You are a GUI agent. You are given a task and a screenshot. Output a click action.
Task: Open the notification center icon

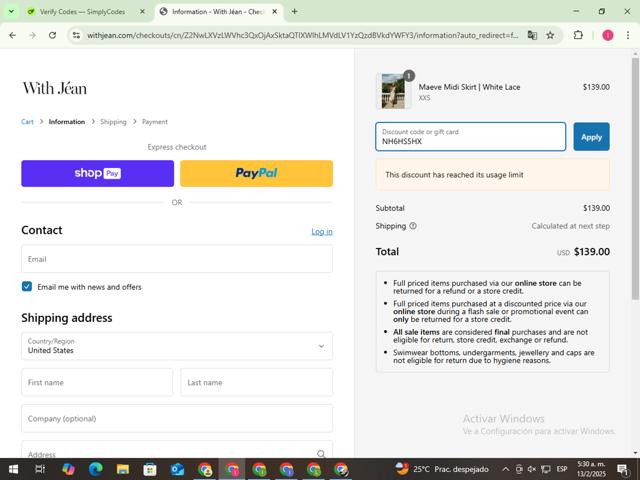tap(623, 469)
